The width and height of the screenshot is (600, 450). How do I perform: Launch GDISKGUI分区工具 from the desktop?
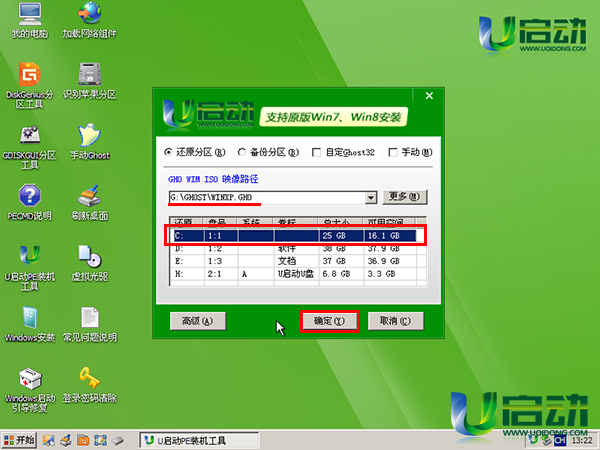point(30,147)
